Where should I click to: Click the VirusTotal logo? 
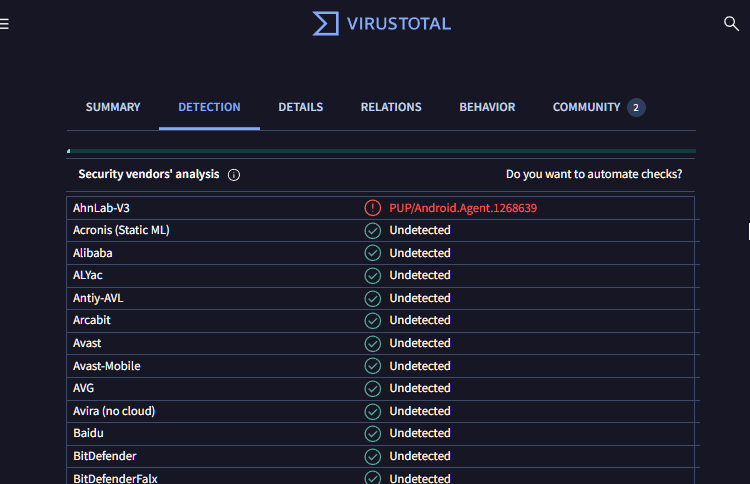[x=381, y=23]
